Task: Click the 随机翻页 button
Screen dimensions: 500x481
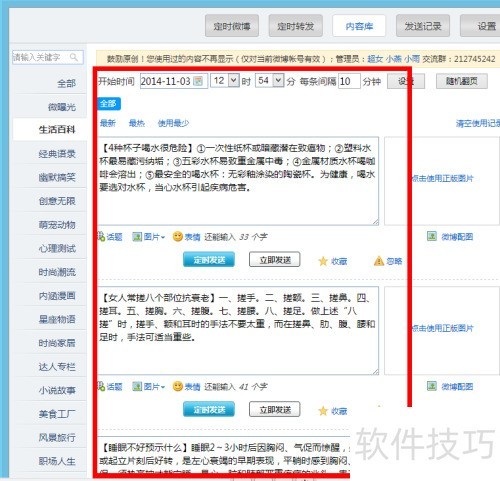Action: point(462,81)
